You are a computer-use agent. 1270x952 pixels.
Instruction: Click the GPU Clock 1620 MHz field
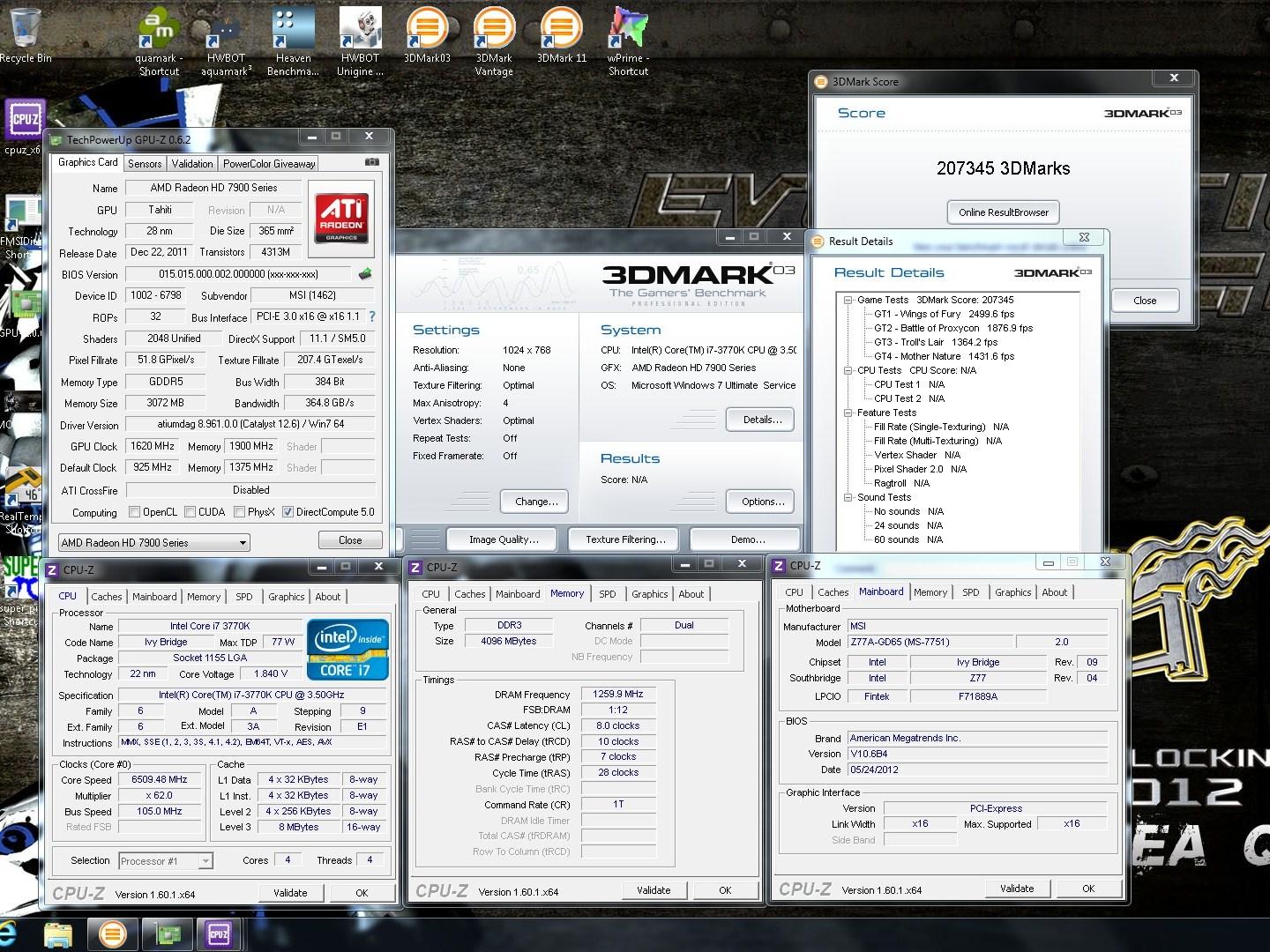[x=153, y=447]
